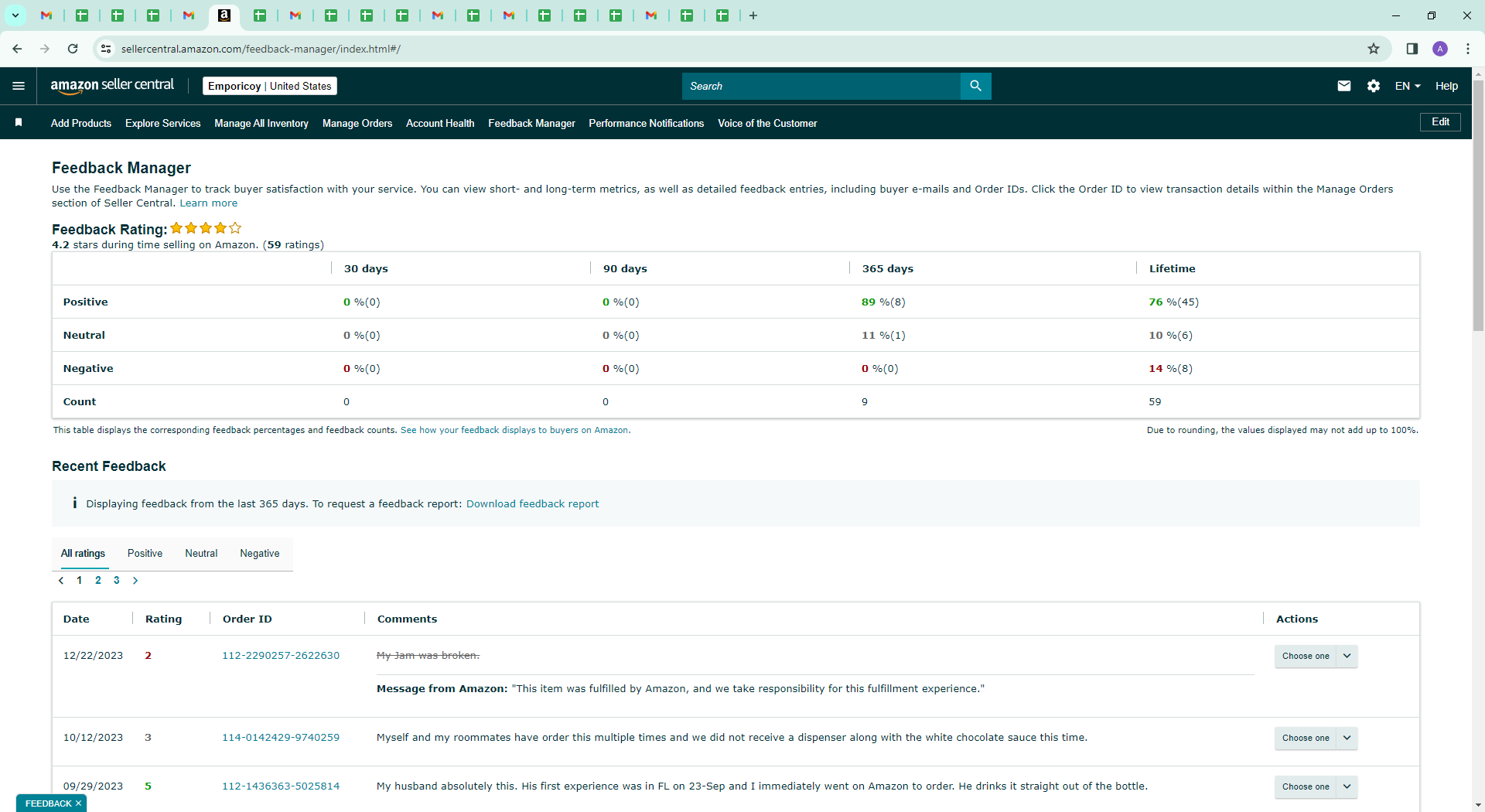Go to feedback page 2
Image resolution: width=1485 pixels, height=812 pixels.
click(98, 580)
